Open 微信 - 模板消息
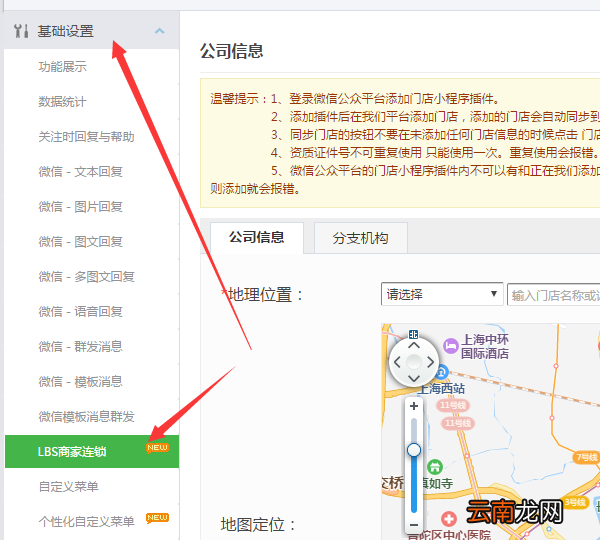600x540 pixels. pos(80,382)
